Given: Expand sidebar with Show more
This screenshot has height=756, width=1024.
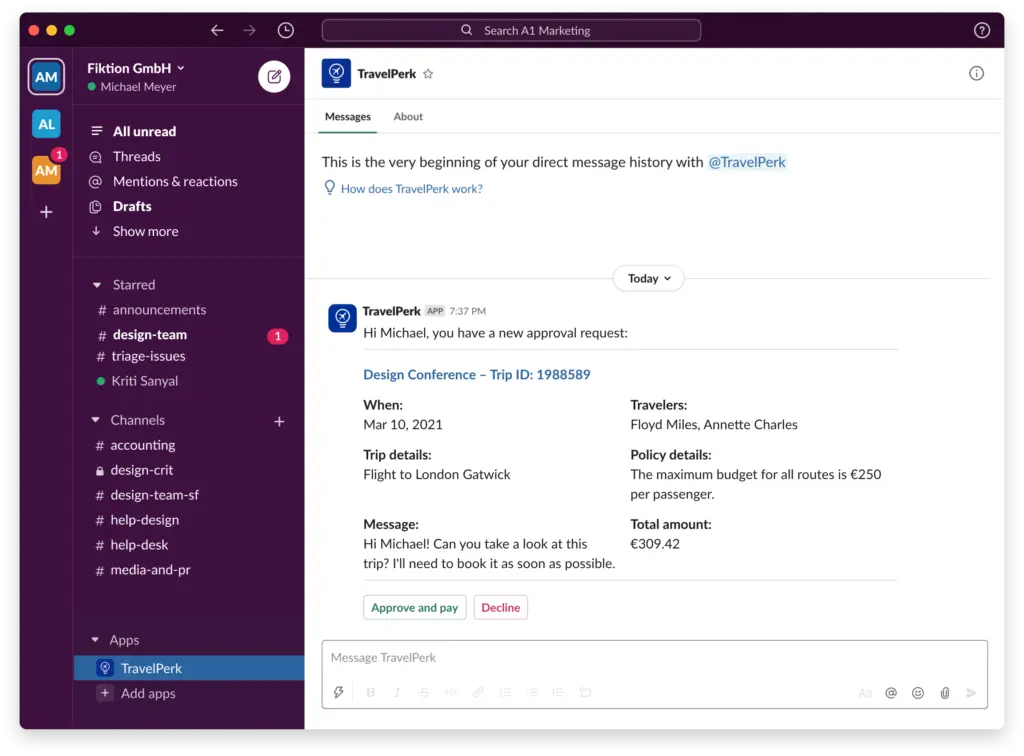Looking at the screenshot, I should (145, 231).
